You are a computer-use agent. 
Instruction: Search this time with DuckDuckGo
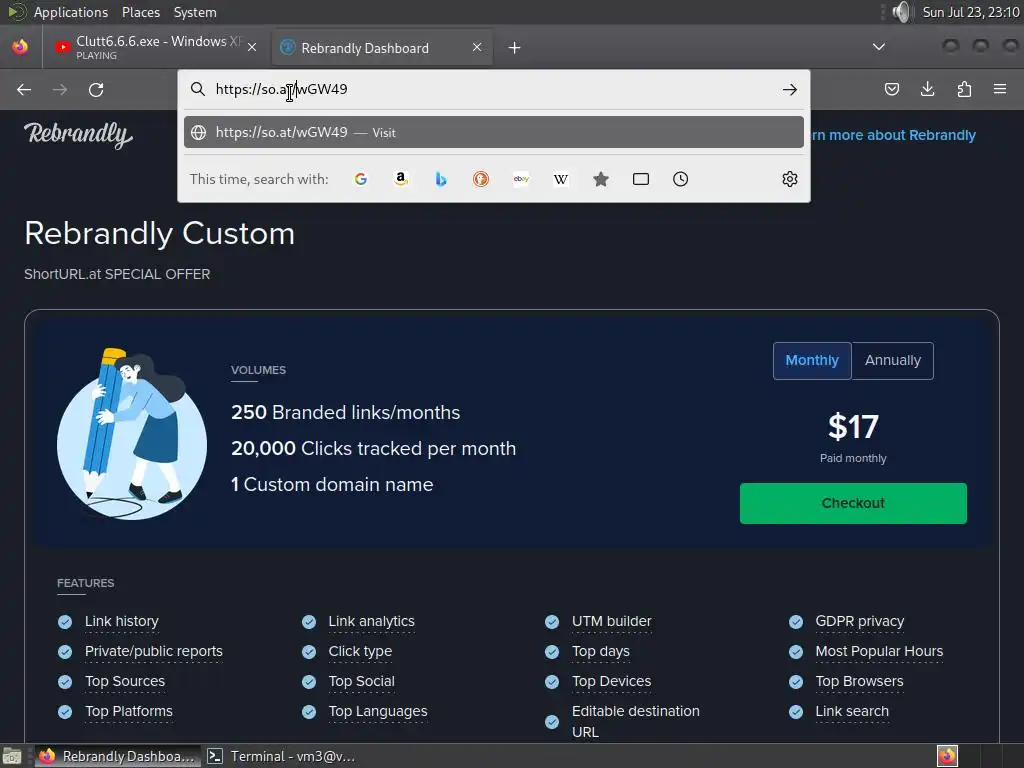[x=481, y=179]
